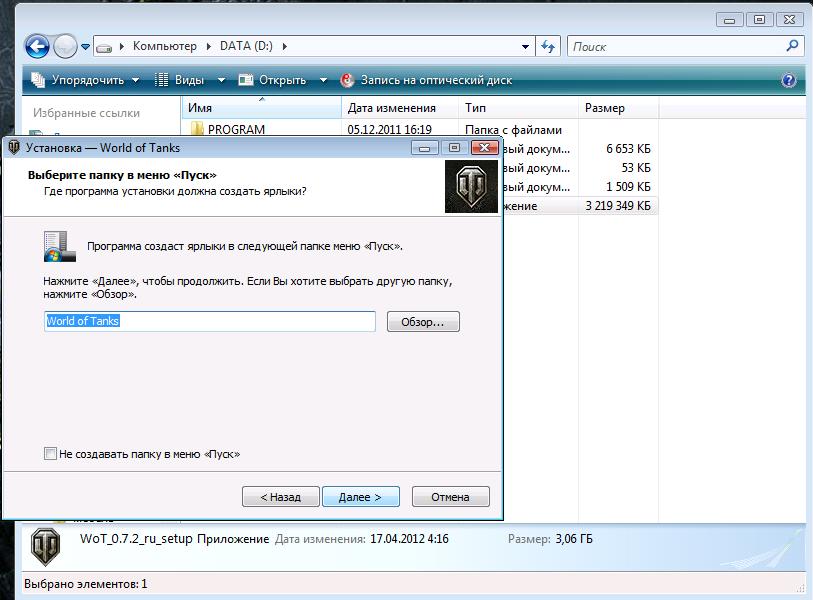The height and width of the screenshot is (600, 813).
Task: Click the 1 509 КБ size cell
Action: [x=628, y=187]
